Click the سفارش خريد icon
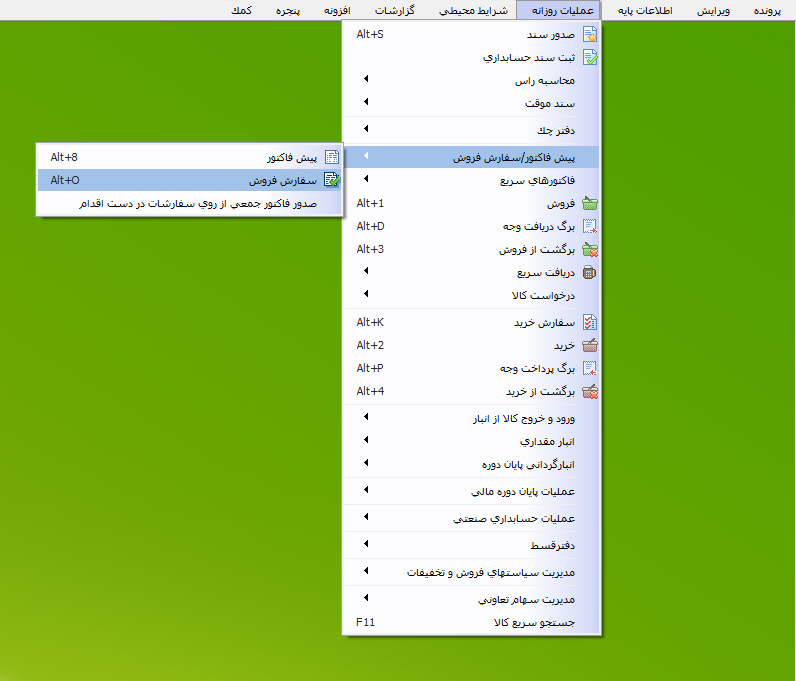Viewport: 796px width, 681px height. 590,323
